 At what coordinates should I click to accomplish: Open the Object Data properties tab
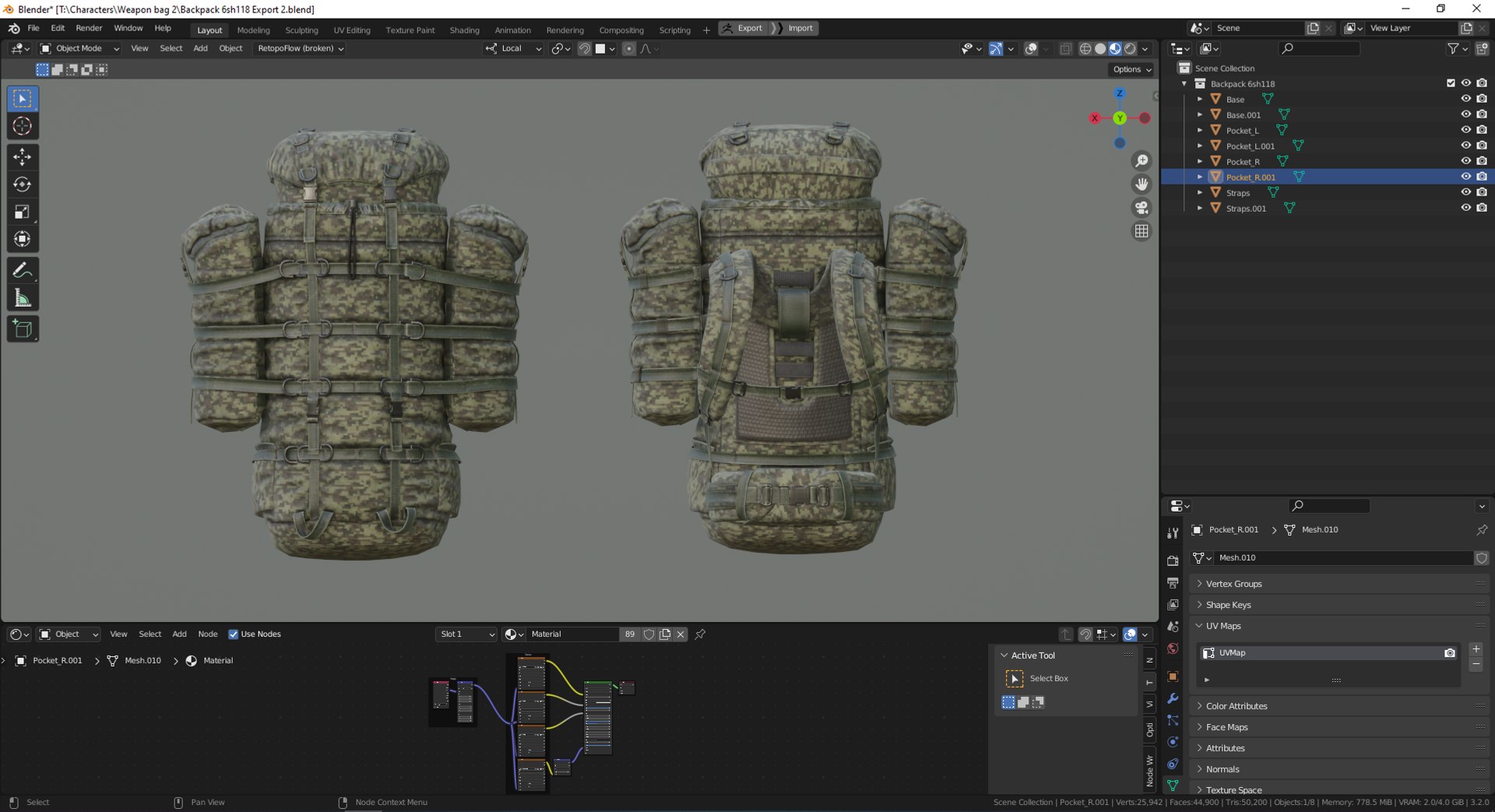[1173, 786]
